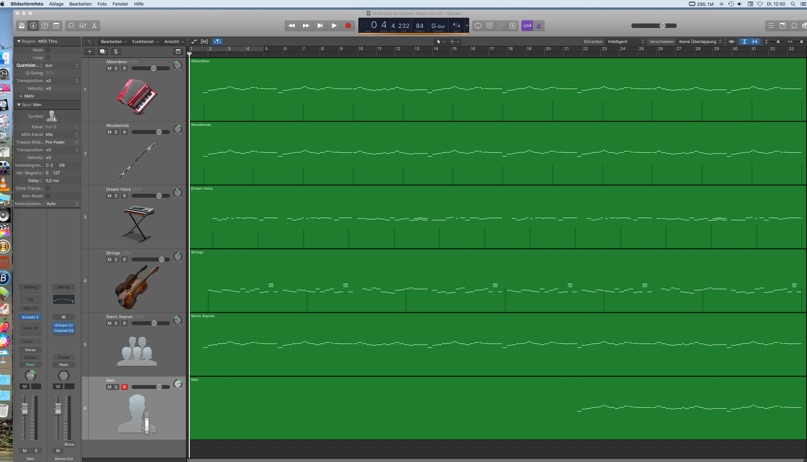
Task: Expand the Mehr disclosure triangle
Action: tap(21, 96)
